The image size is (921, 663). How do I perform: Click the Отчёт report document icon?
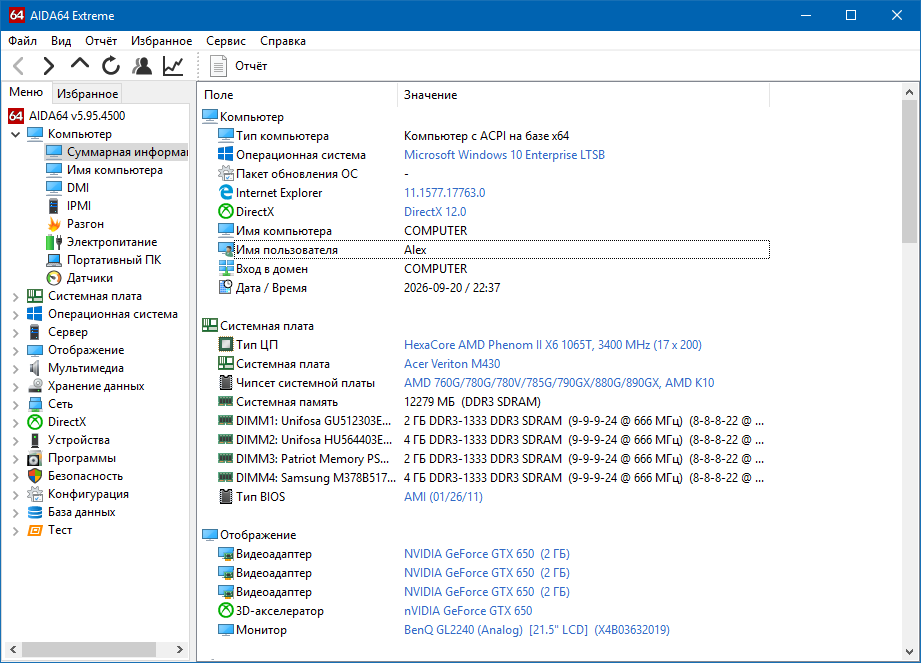(219, 66)
